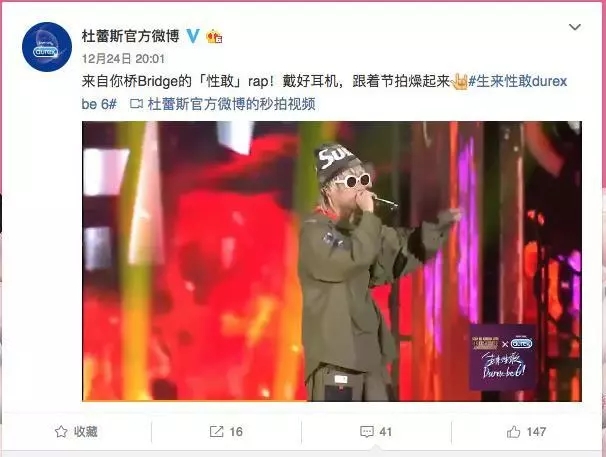Open the Durex round profile avatar
This screenshot has height=457, width=606.
pyautogui.click(x=47, y=47)
